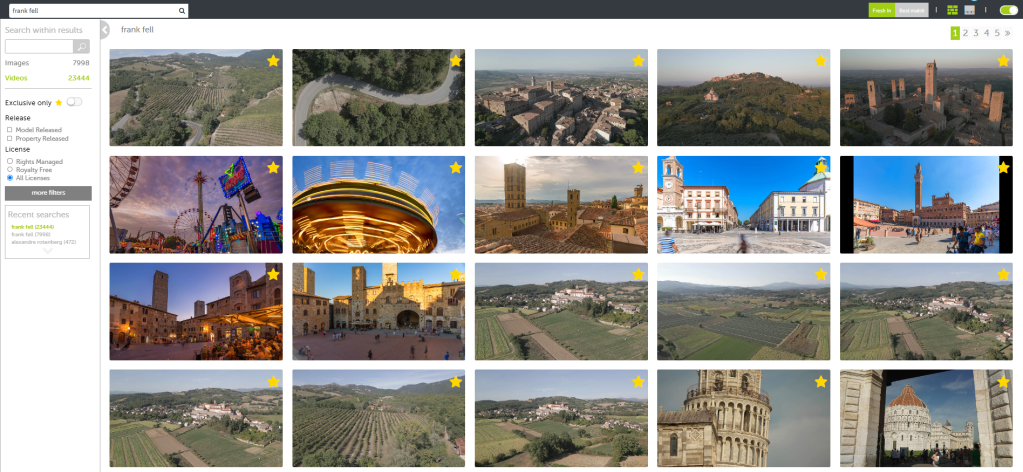This screenshot has width=1023, height=472.
Task: Click the star on the leaning tower thumbnail
Action: pyautogui.click(x=820, y=381)
